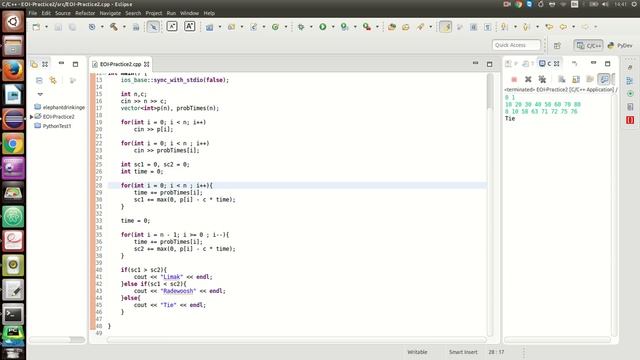Screen dimensions: 640x360
Task: Open Firefox from the Ubuntu launcher
Action: tap(13, 70)
